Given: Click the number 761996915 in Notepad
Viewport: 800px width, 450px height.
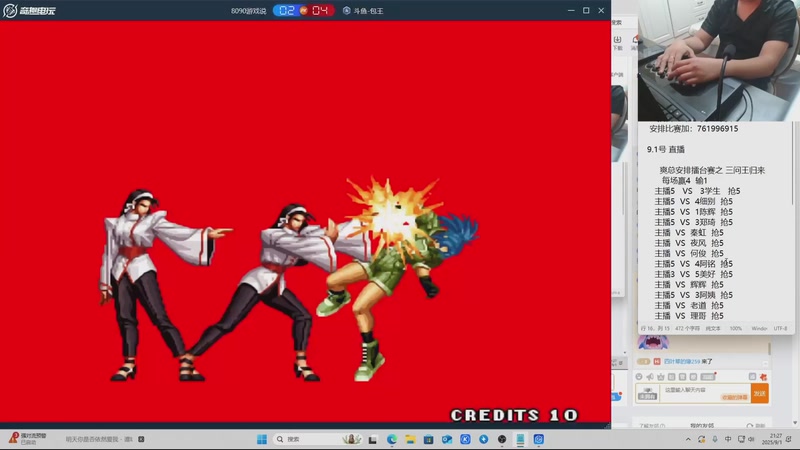Looking at the screenshot, I should coord(717,129).
